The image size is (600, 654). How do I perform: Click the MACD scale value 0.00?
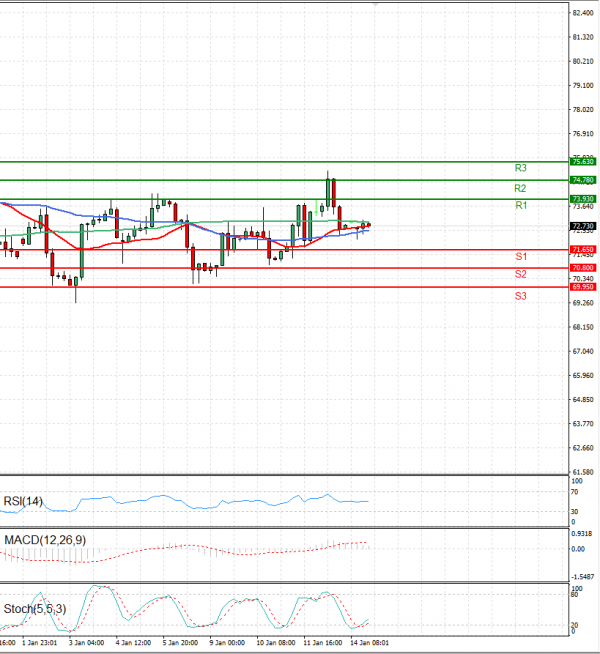tap(578, 549)
